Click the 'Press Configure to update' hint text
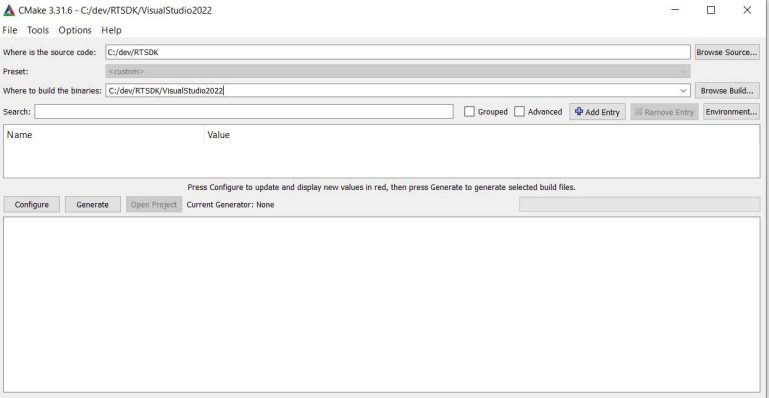Viewport: 769px width, 398px height. [x=382, y=187]
